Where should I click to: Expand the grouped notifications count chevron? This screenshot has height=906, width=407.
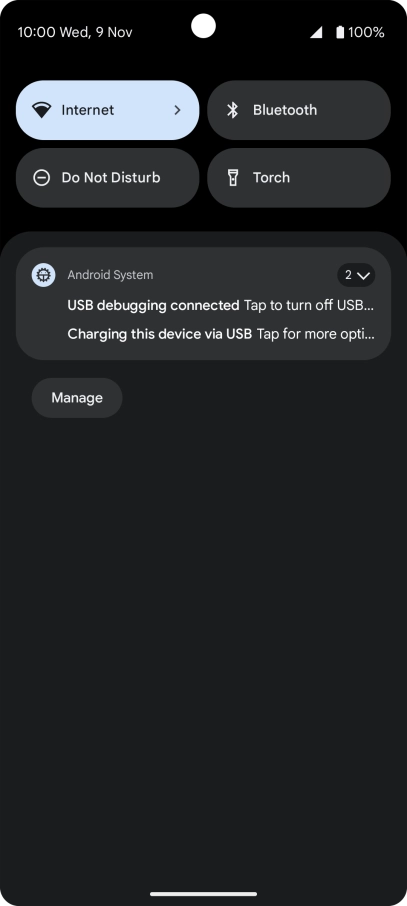click(356, 275)
